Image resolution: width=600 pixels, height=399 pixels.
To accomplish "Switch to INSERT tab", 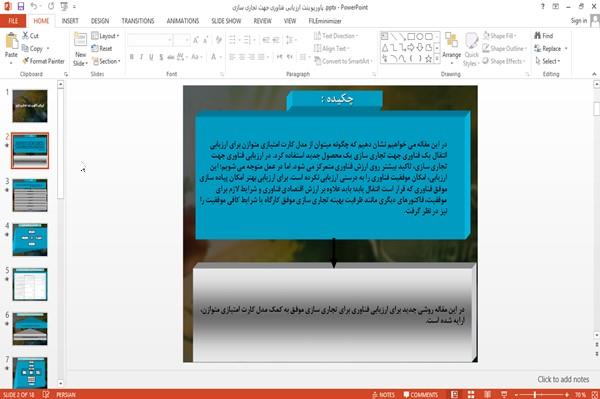I will click(x=70, y=21).
